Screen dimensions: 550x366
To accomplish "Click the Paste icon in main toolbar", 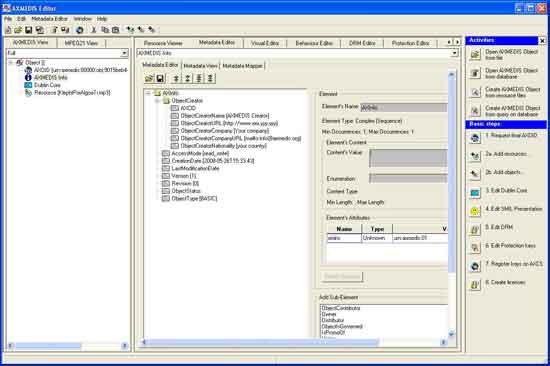I will coord(115,30).
